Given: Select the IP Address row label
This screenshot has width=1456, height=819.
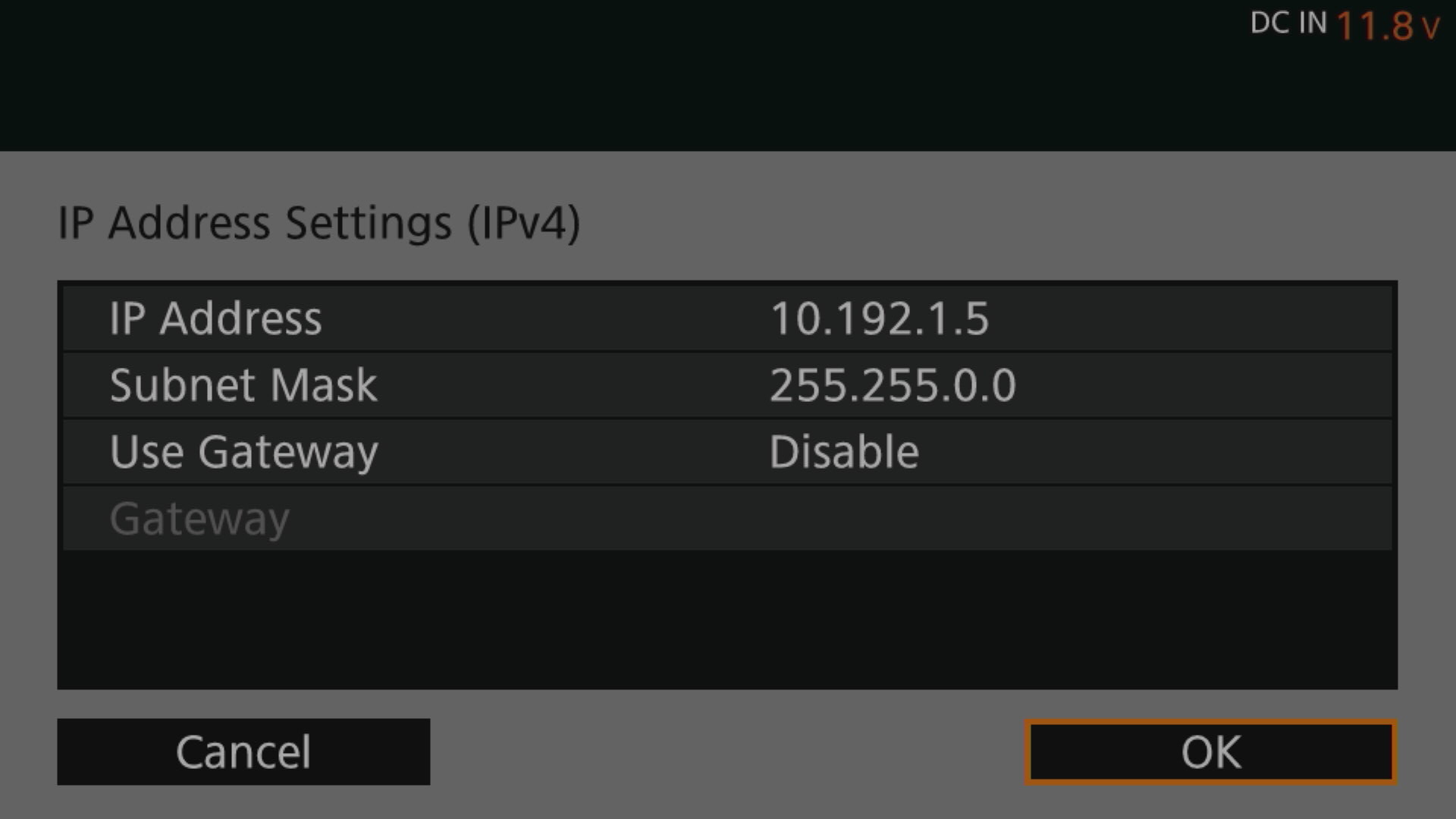Looking at the screenshot, I should pyautogui.click(x=215, y=318).
